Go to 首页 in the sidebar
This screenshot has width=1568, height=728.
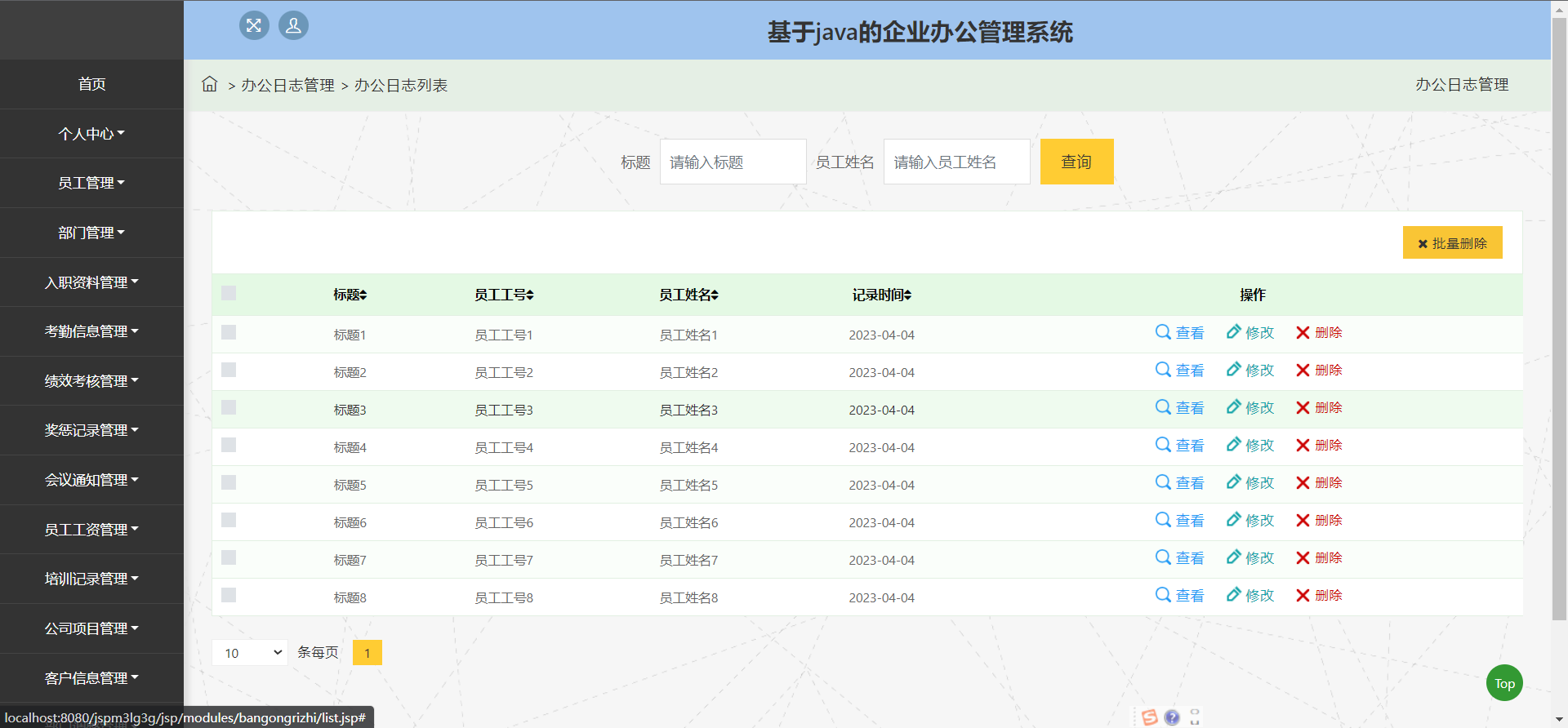(91, 84)
